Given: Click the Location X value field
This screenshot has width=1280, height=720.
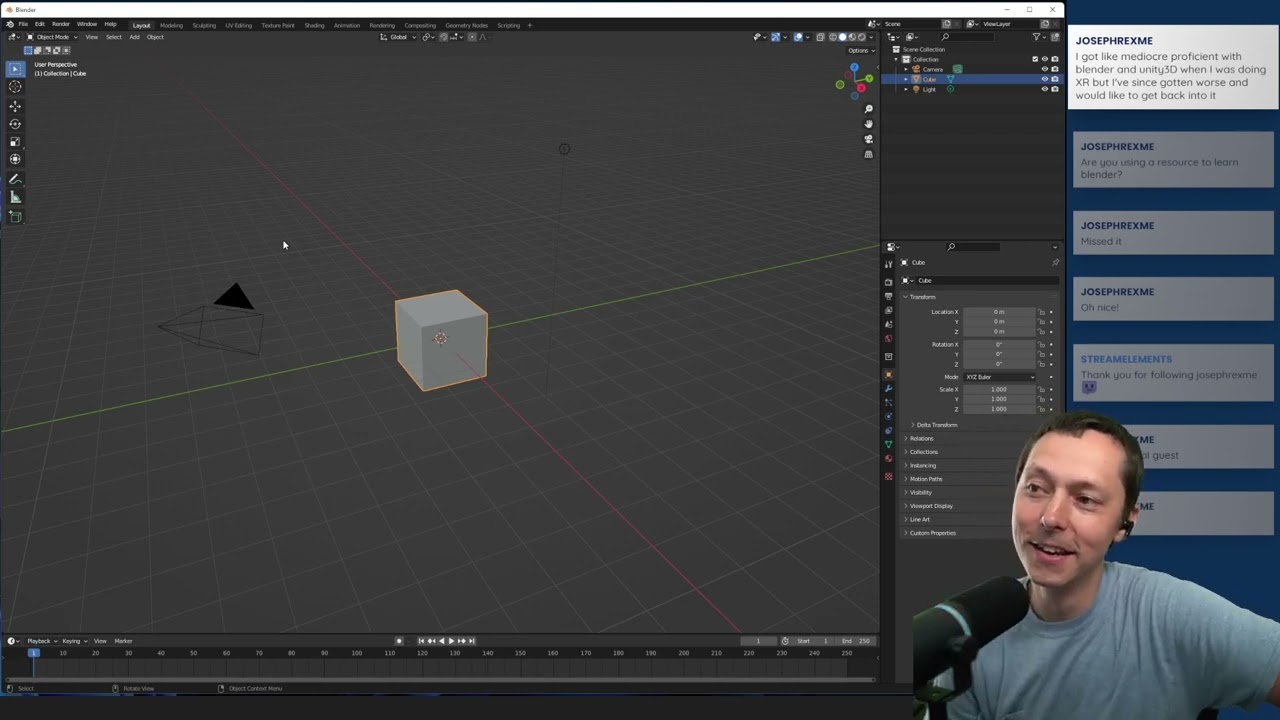Looking at the screenshot, I should click(x=999, y=312).
